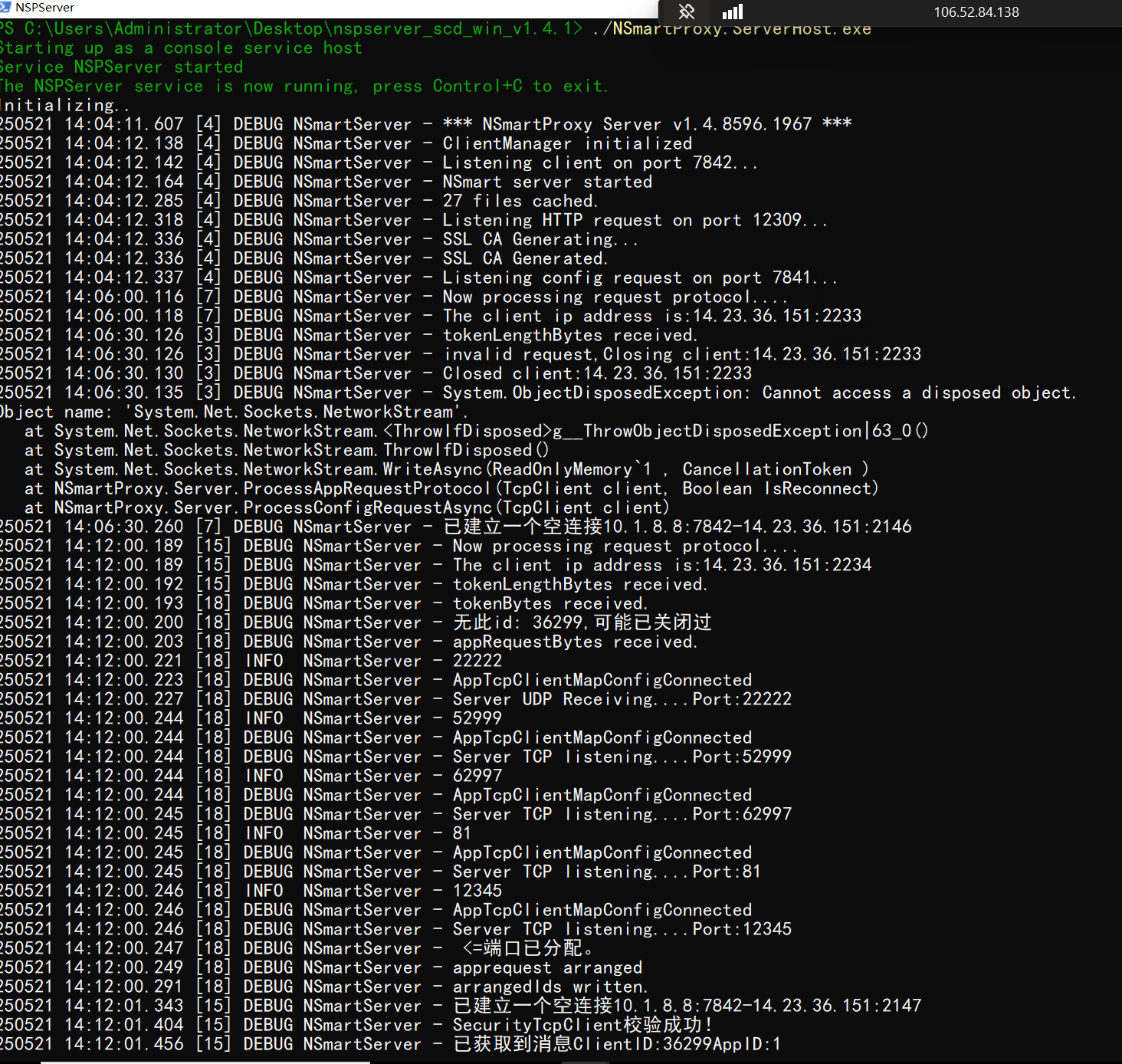The width and height of the screenshot is (1122, 1064).
Task: Click the INFO entry showing 12345
Action: click(x=251, y=892)
